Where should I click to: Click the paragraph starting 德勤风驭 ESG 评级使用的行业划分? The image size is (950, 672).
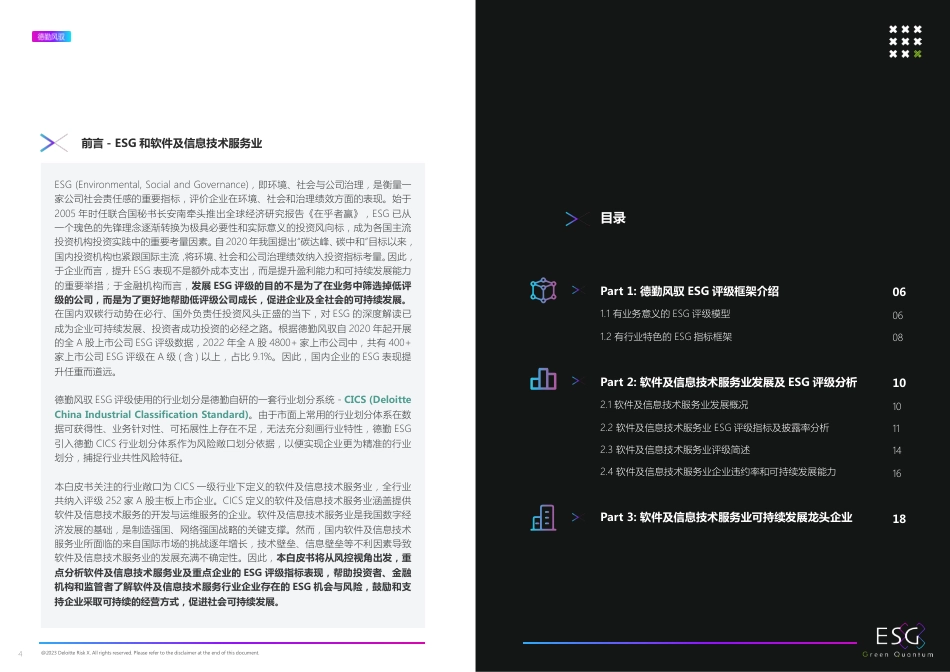pyautogui.click(x=233, y=428)
